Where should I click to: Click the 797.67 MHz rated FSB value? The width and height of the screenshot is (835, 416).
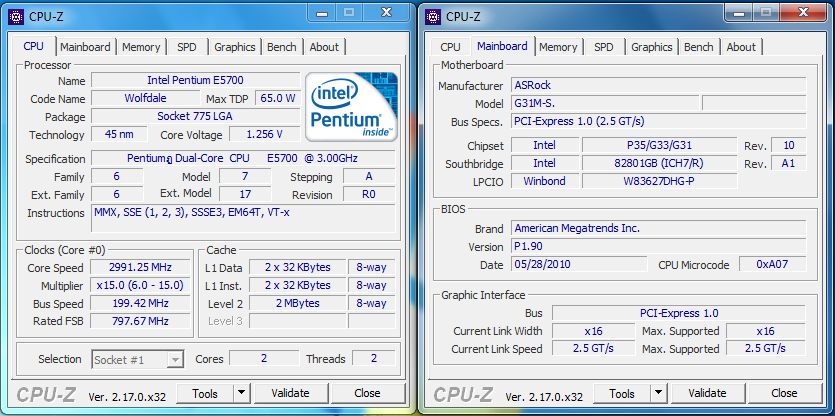[x=140, y=321]
